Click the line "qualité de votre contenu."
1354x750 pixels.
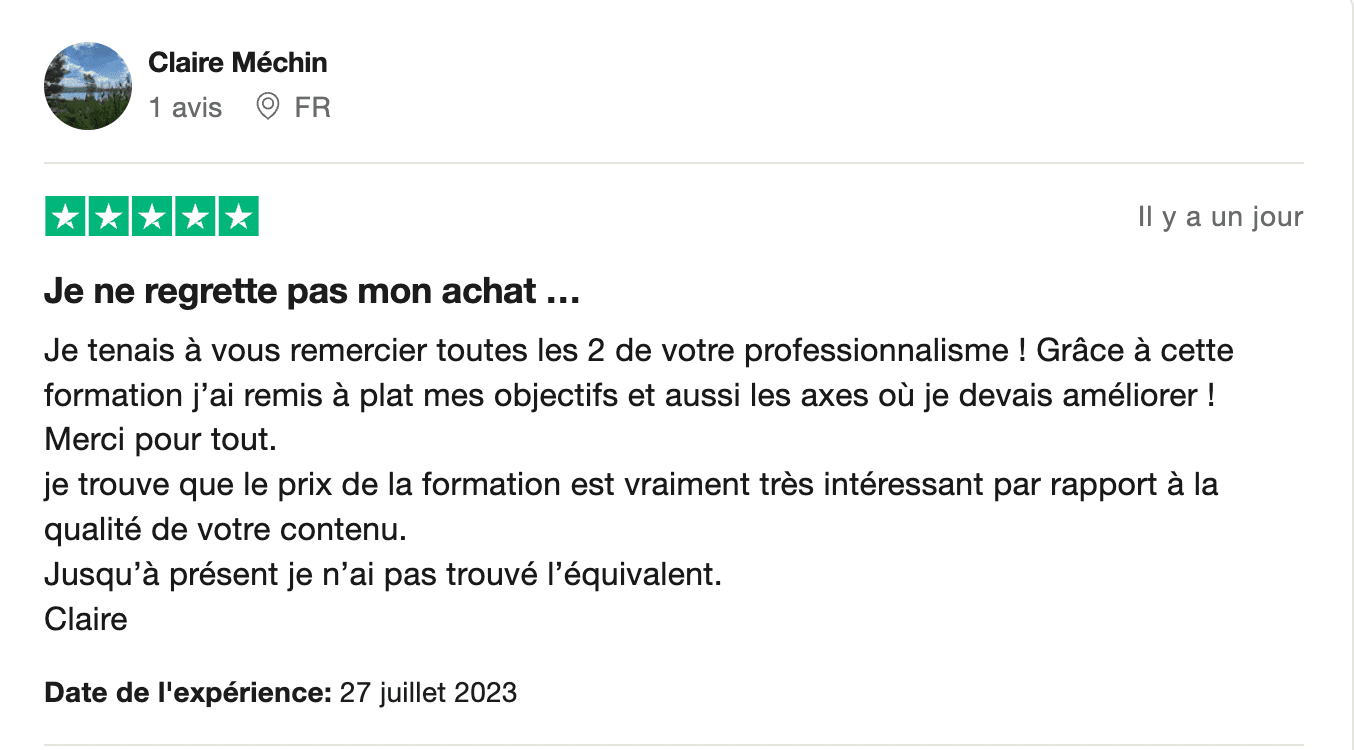(225, 530)
